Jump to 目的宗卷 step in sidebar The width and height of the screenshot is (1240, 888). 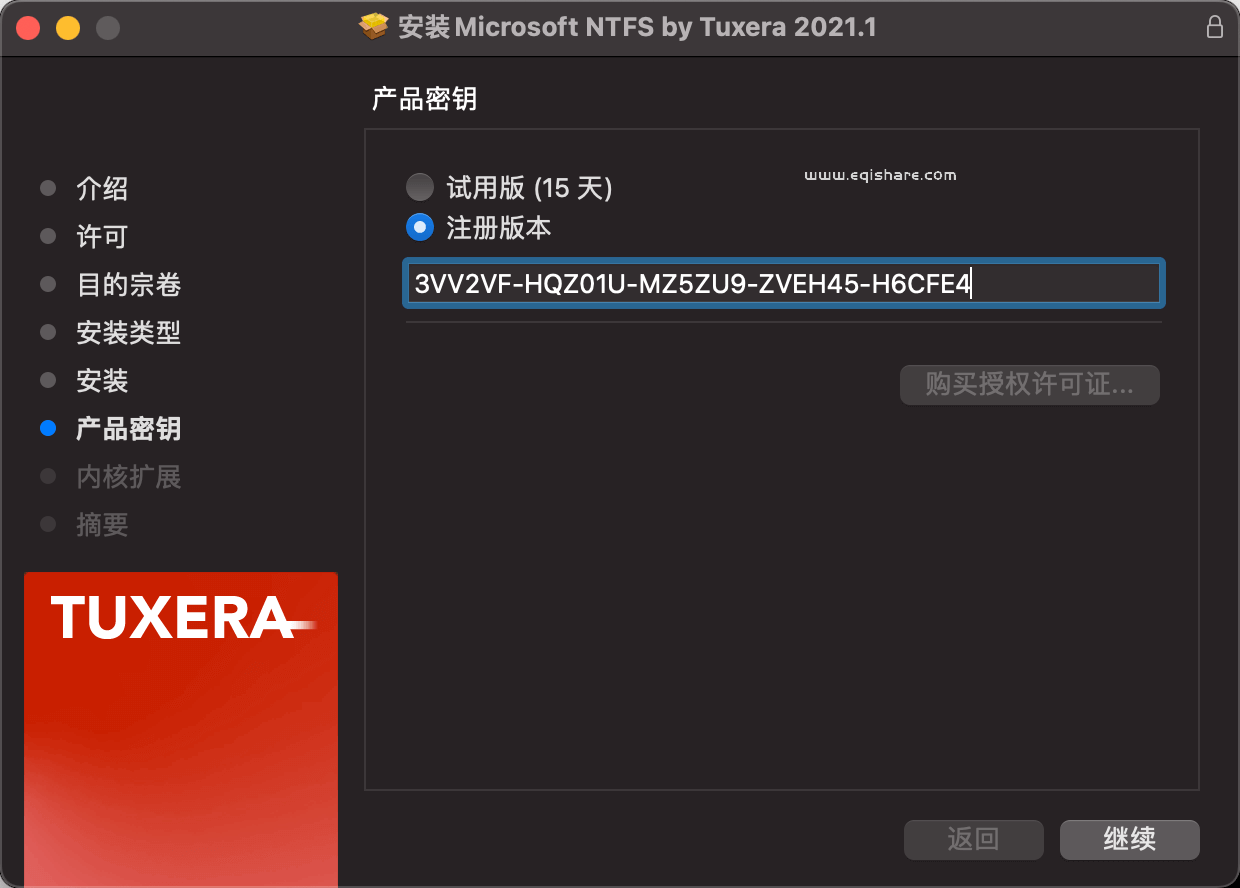pyautogui.click(x=128, y=285)
